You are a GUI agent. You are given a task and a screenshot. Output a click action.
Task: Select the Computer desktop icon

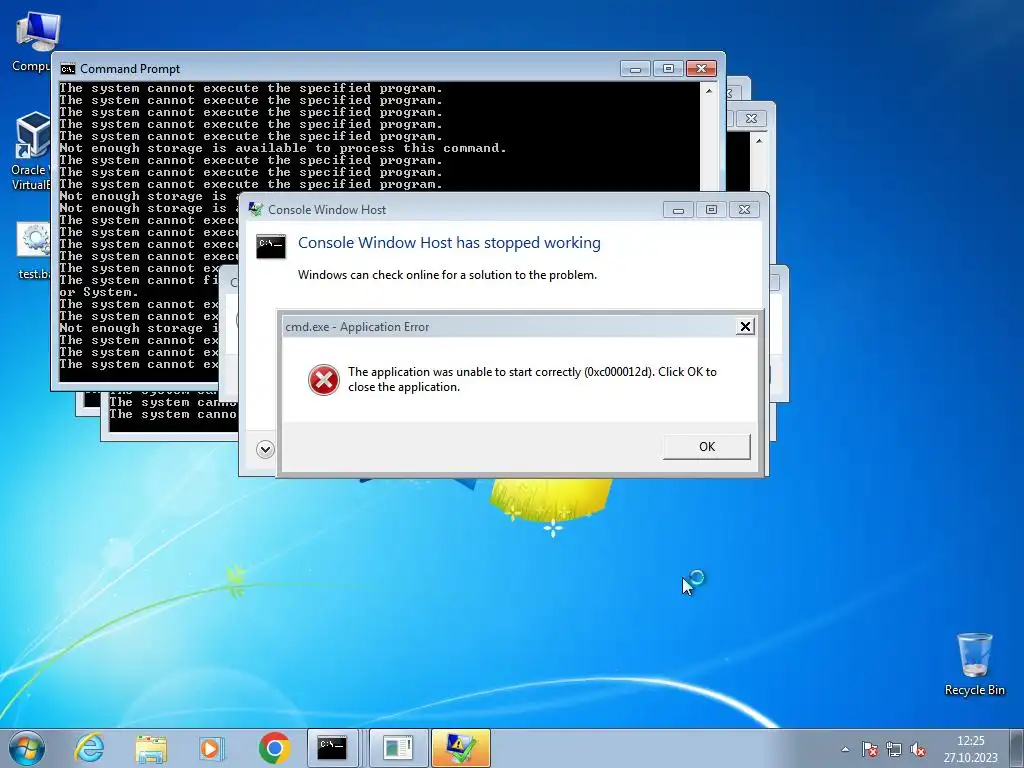[x=31, y=42]
